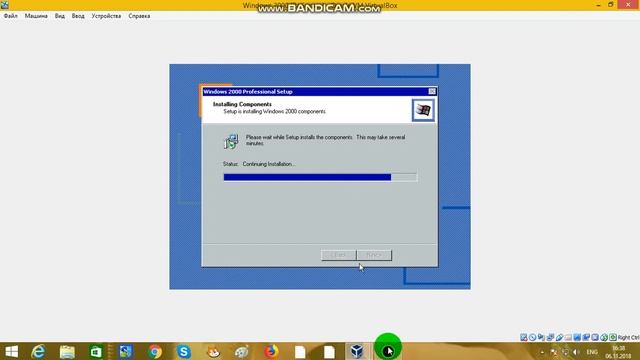Click the 'Installing Components' heading
The width and height of the screenshot is (640, 360).
[242, 104]
